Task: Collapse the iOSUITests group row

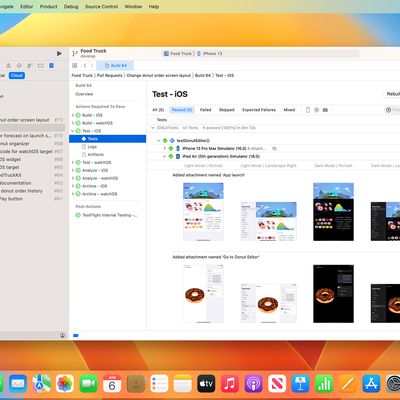Action: coord(153,128)
